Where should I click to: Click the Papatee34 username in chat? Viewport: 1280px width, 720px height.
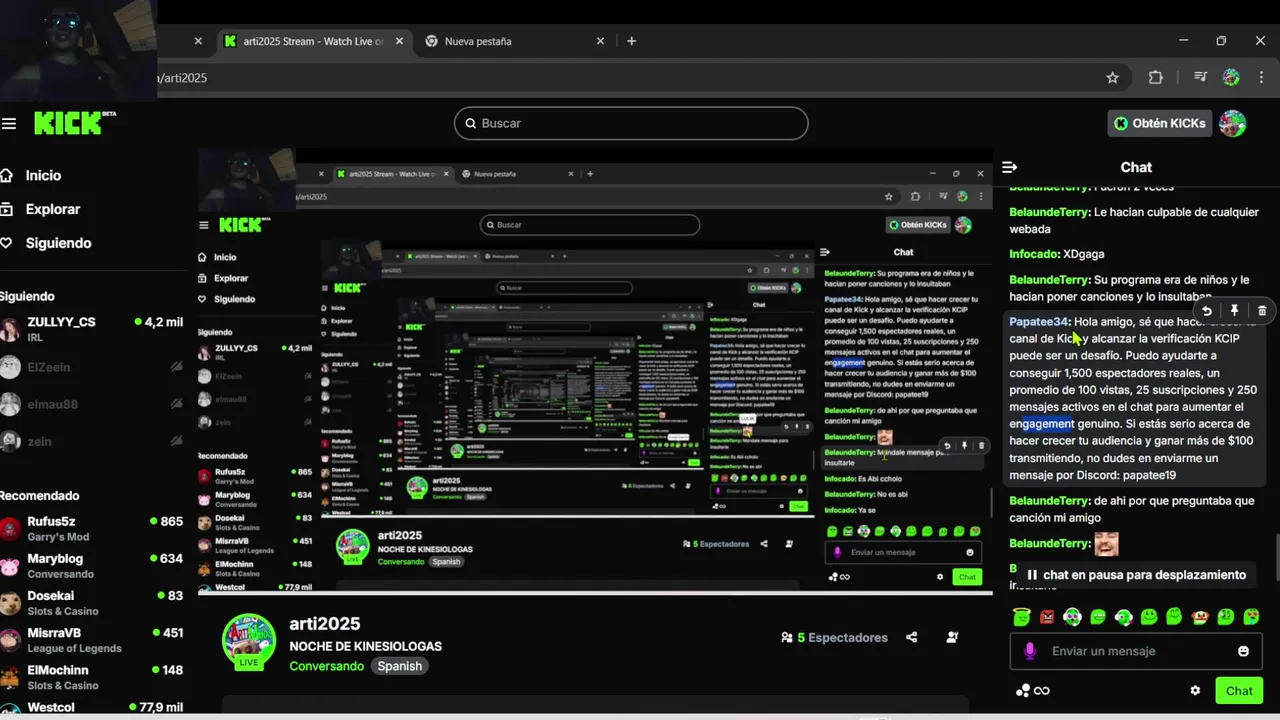click(x=1039, y=322)
